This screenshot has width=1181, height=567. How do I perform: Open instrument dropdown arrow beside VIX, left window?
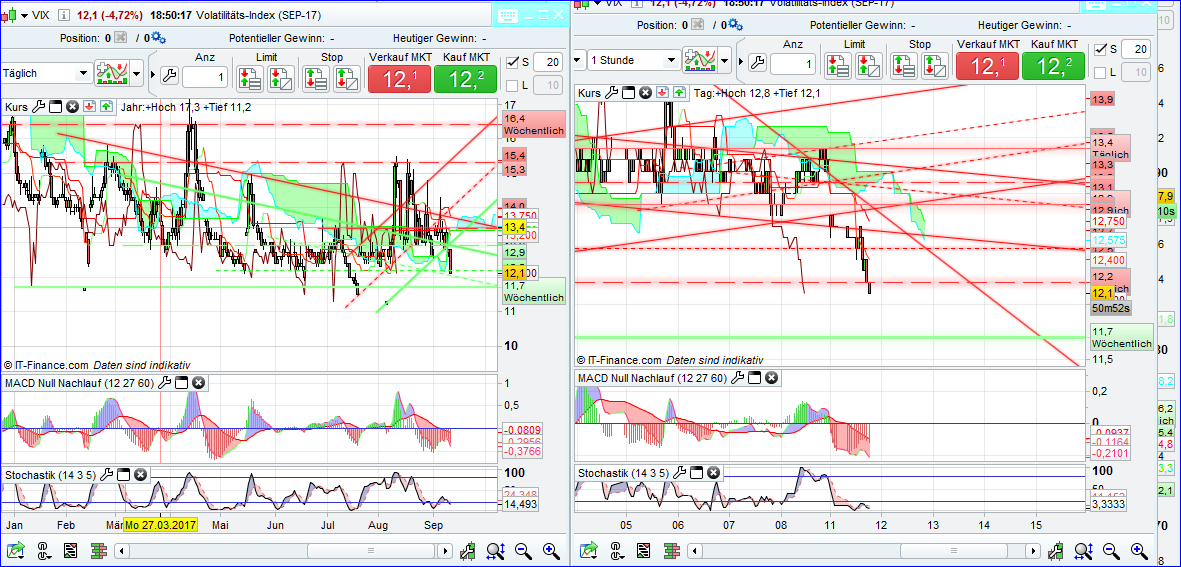coord(23,15)
